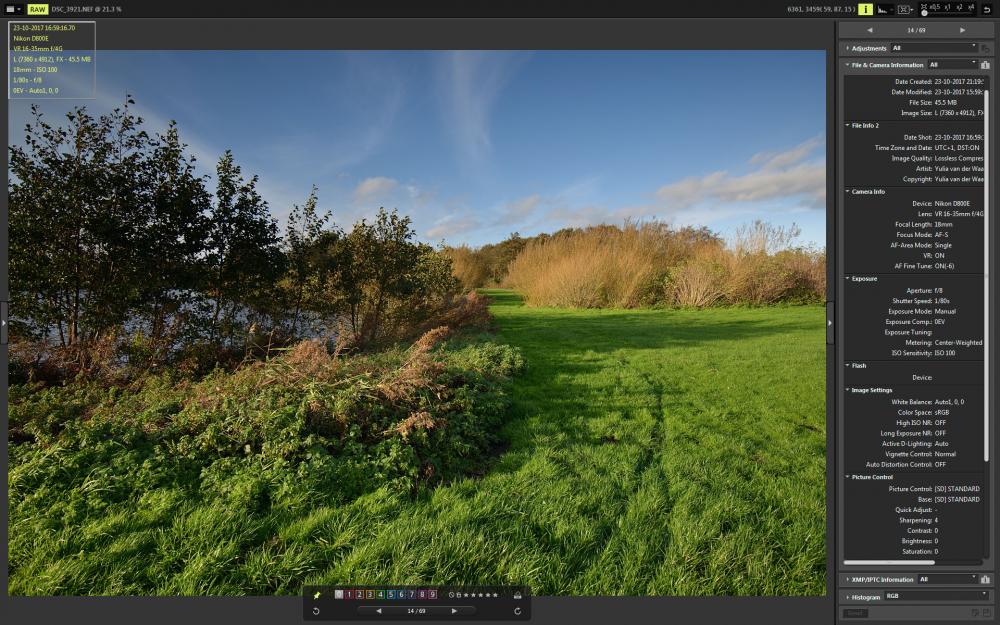
Task: Rotate image counterclockwise
Action: pos(316,611)
